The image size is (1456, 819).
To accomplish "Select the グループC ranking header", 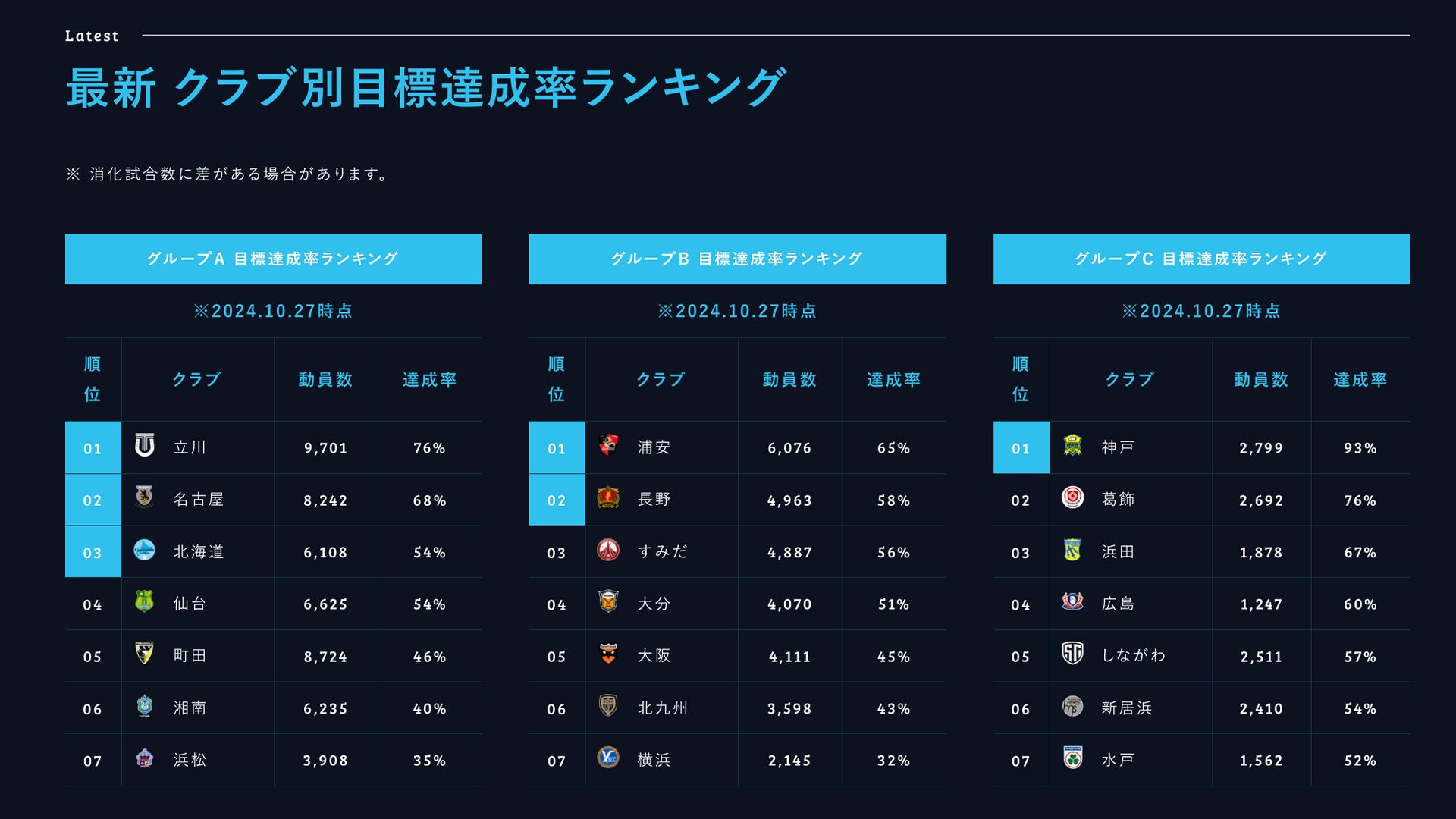I will tap(1201, 259).
